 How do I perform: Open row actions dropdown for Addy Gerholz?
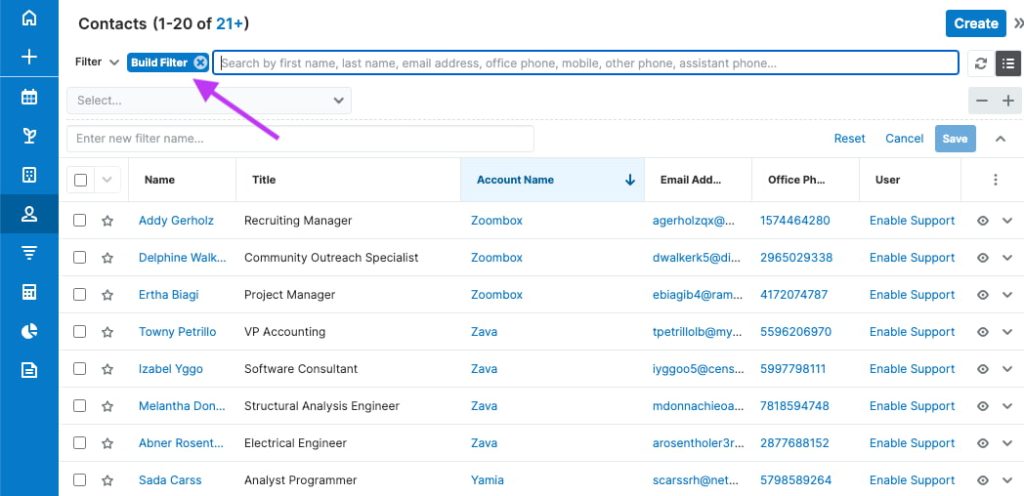coord(1007,221)
